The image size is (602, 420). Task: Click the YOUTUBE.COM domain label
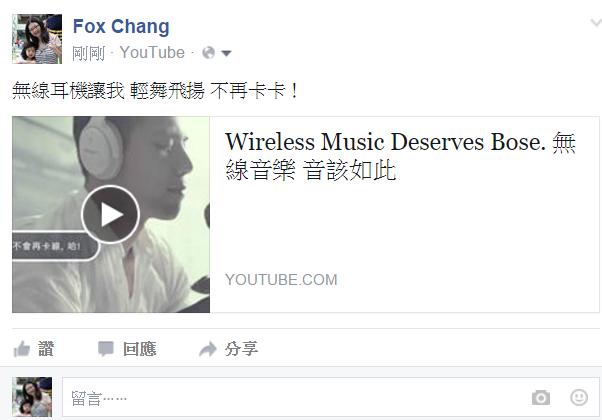pyautogui.click(x=281, y=279)
